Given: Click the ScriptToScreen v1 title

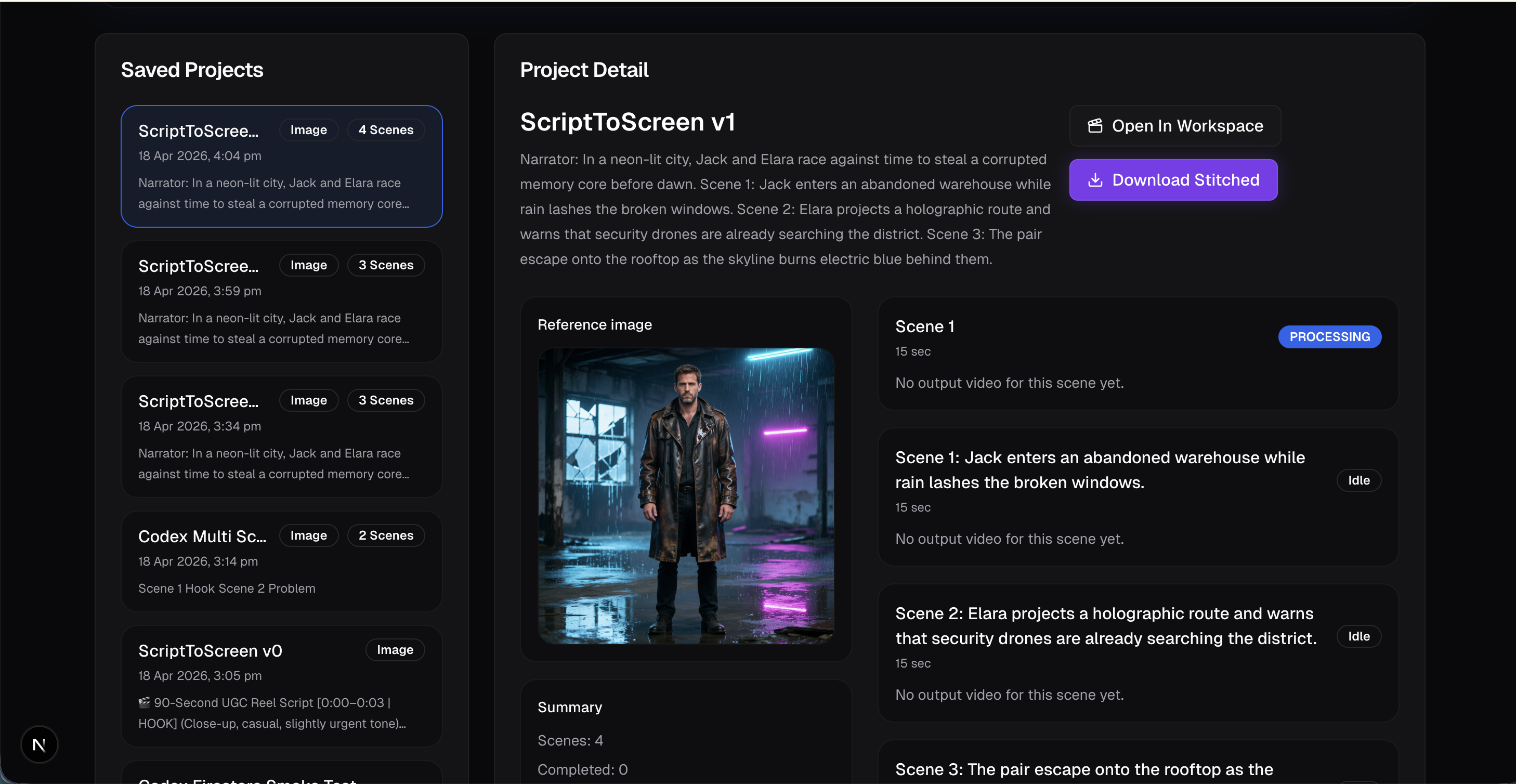Looking at the screenshot, I should coord(628,122).
